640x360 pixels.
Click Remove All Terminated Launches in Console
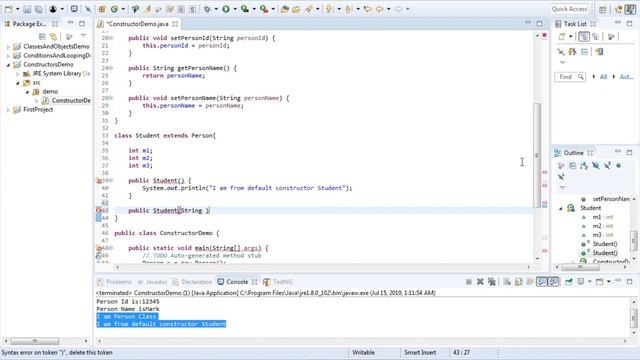coord(492,282)
